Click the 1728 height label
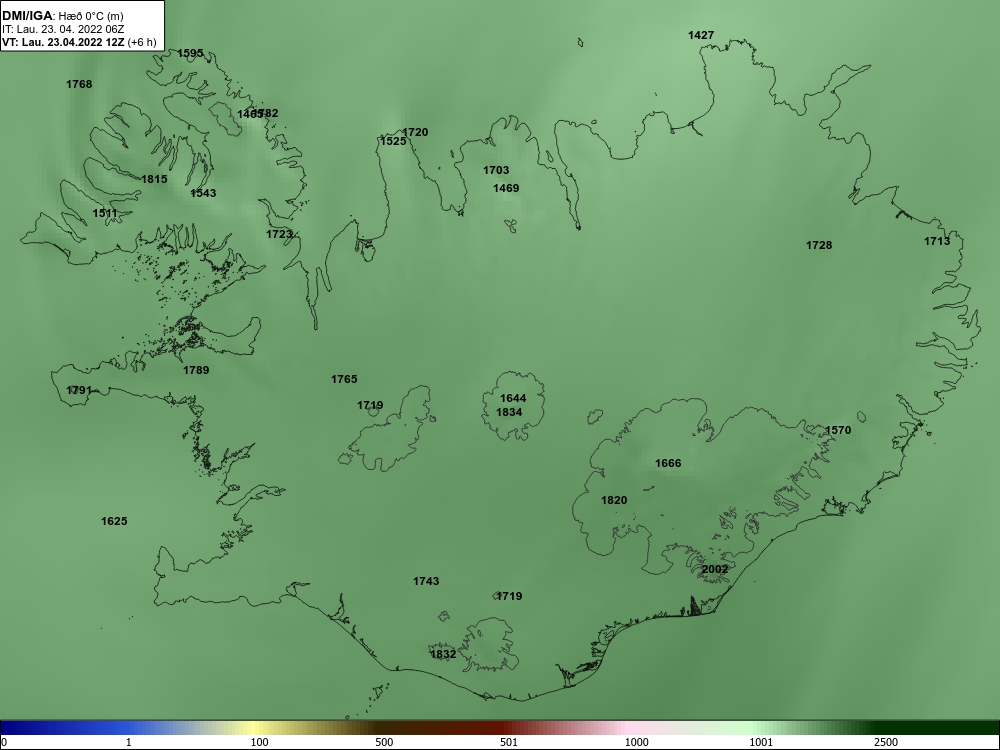This screenshot has height=750, width=1000. 819,245
